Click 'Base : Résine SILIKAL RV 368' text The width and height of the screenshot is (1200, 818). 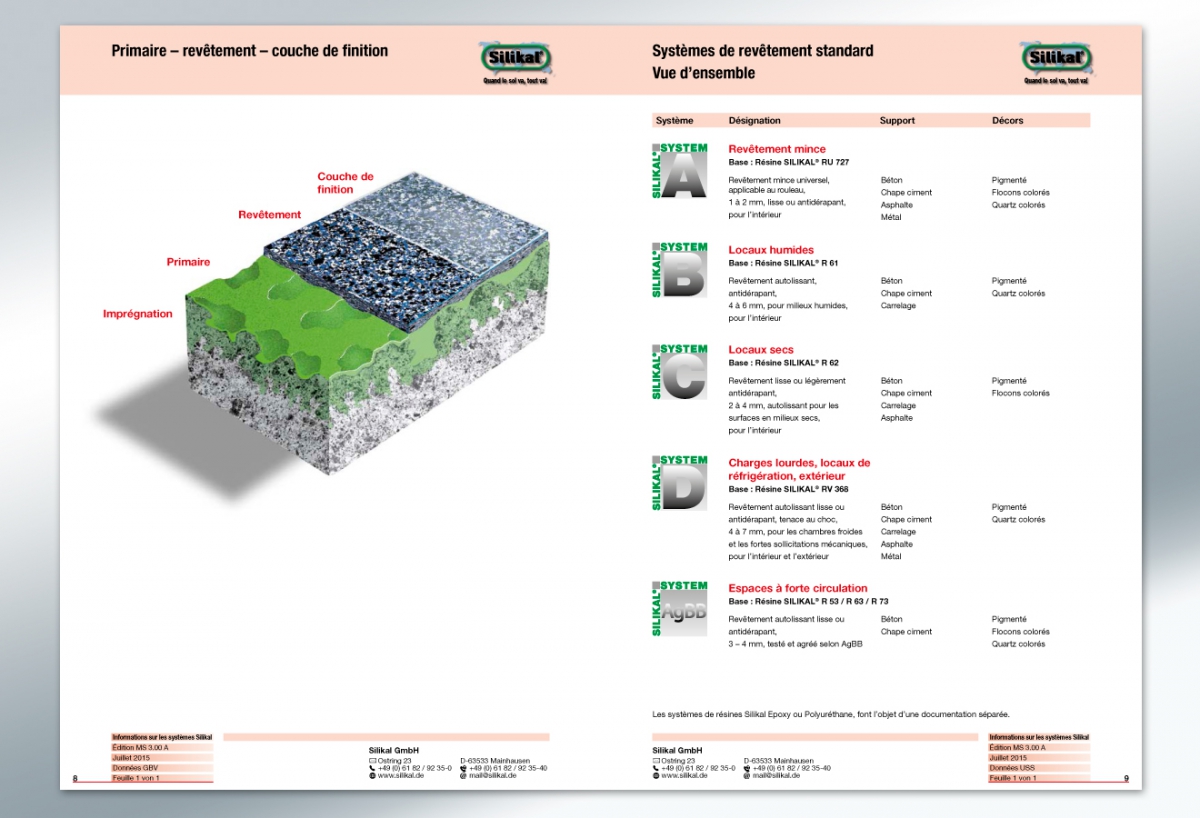point(789,490)
